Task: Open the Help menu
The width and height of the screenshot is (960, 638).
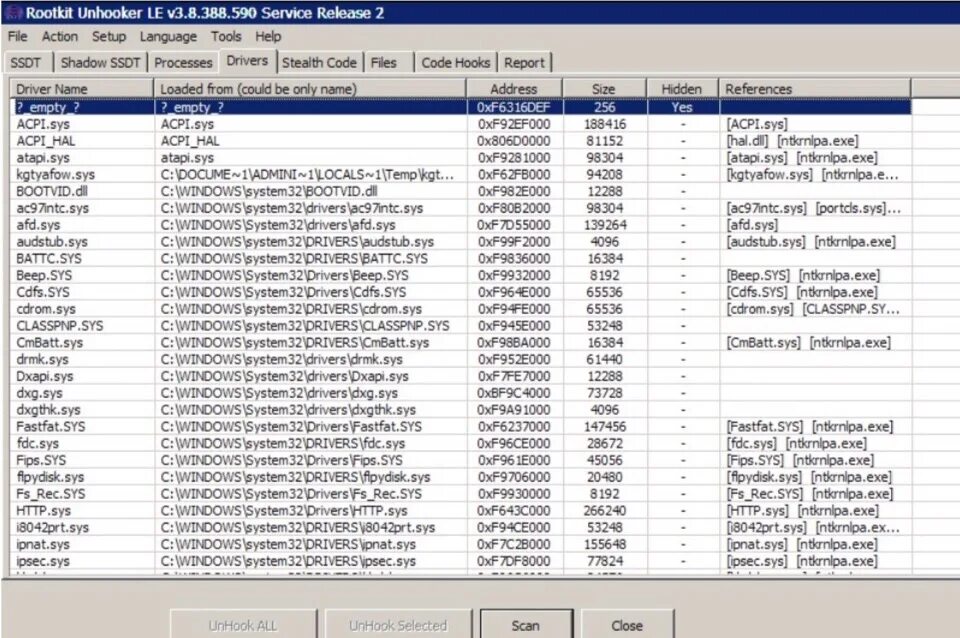Action: pyautogui.click(x=268, y=37)
